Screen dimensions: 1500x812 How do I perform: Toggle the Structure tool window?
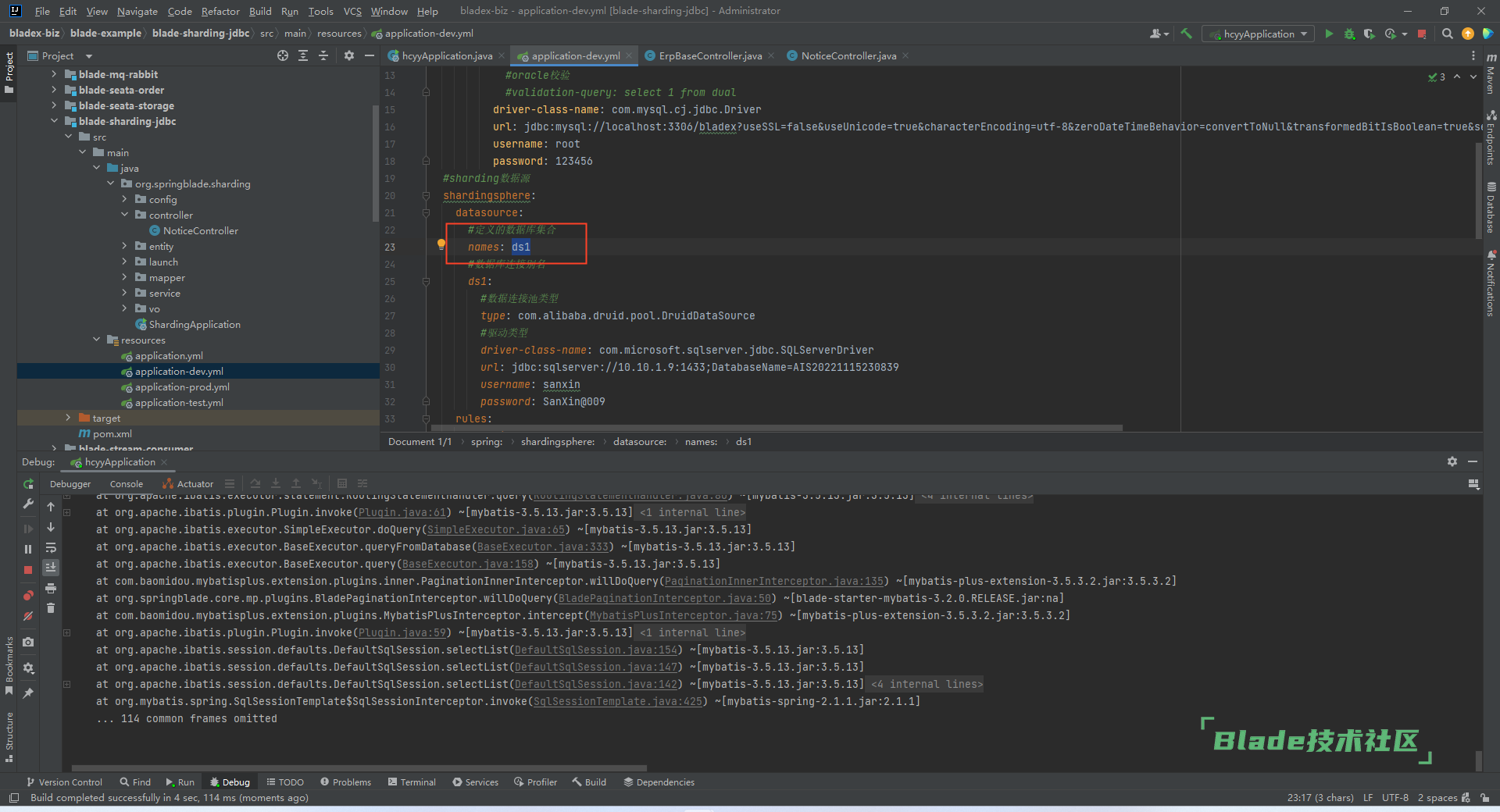click(x=9, y=736)
